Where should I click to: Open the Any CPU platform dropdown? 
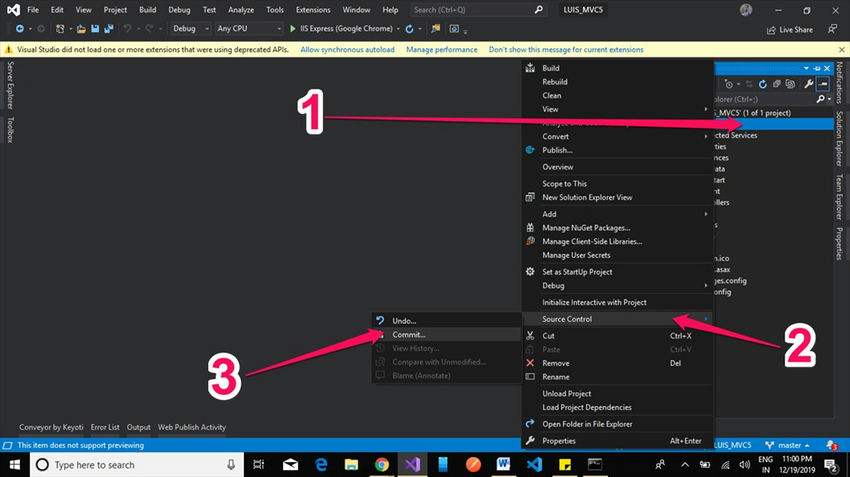(x=249, y=29)
